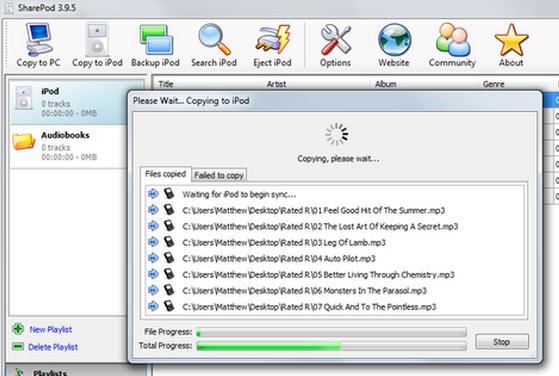Click the 'Please Wait... Copying to iPod' dialog title

point(191,101)
